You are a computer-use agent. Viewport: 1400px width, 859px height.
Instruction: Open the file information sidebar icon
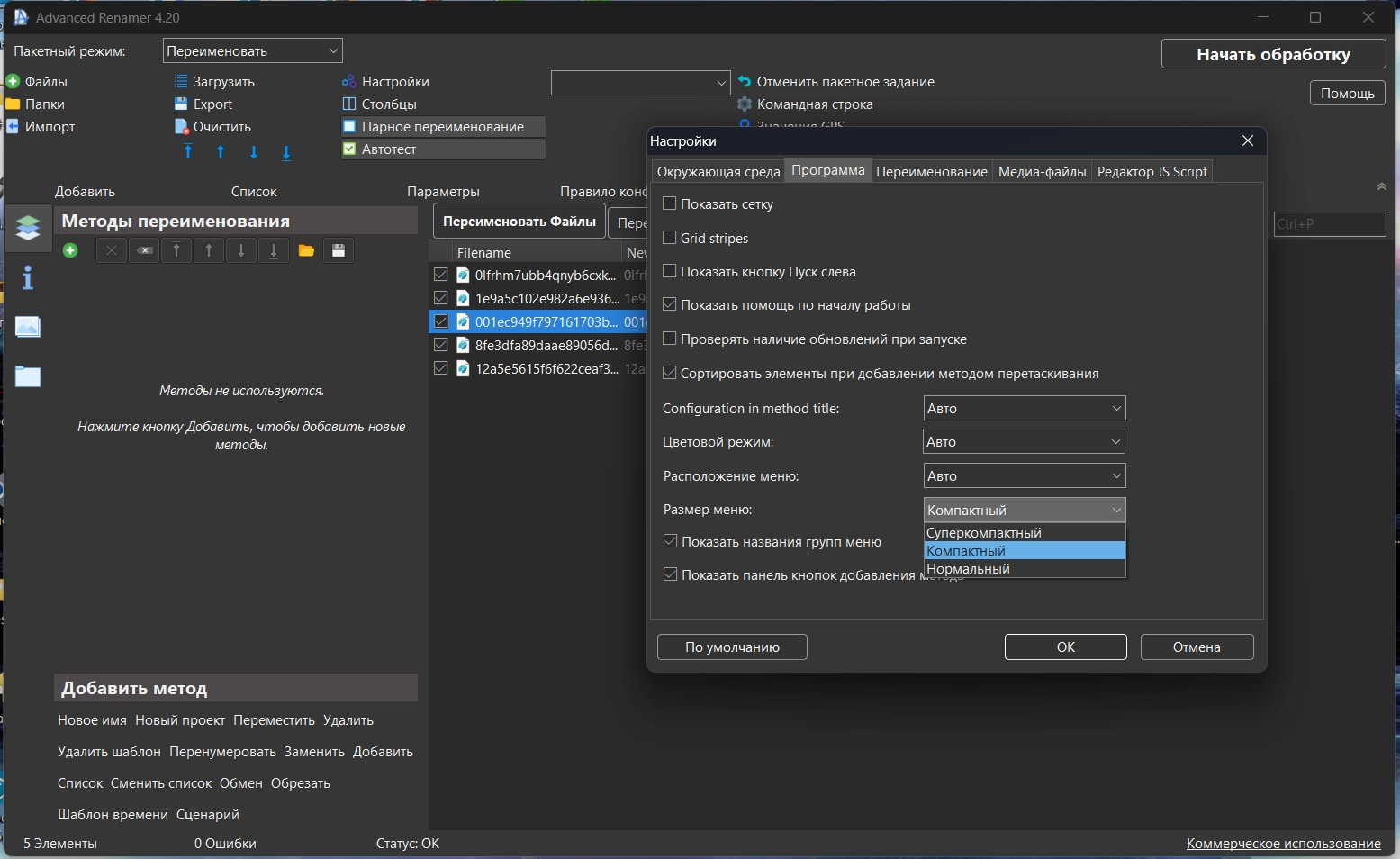point(28,278)
